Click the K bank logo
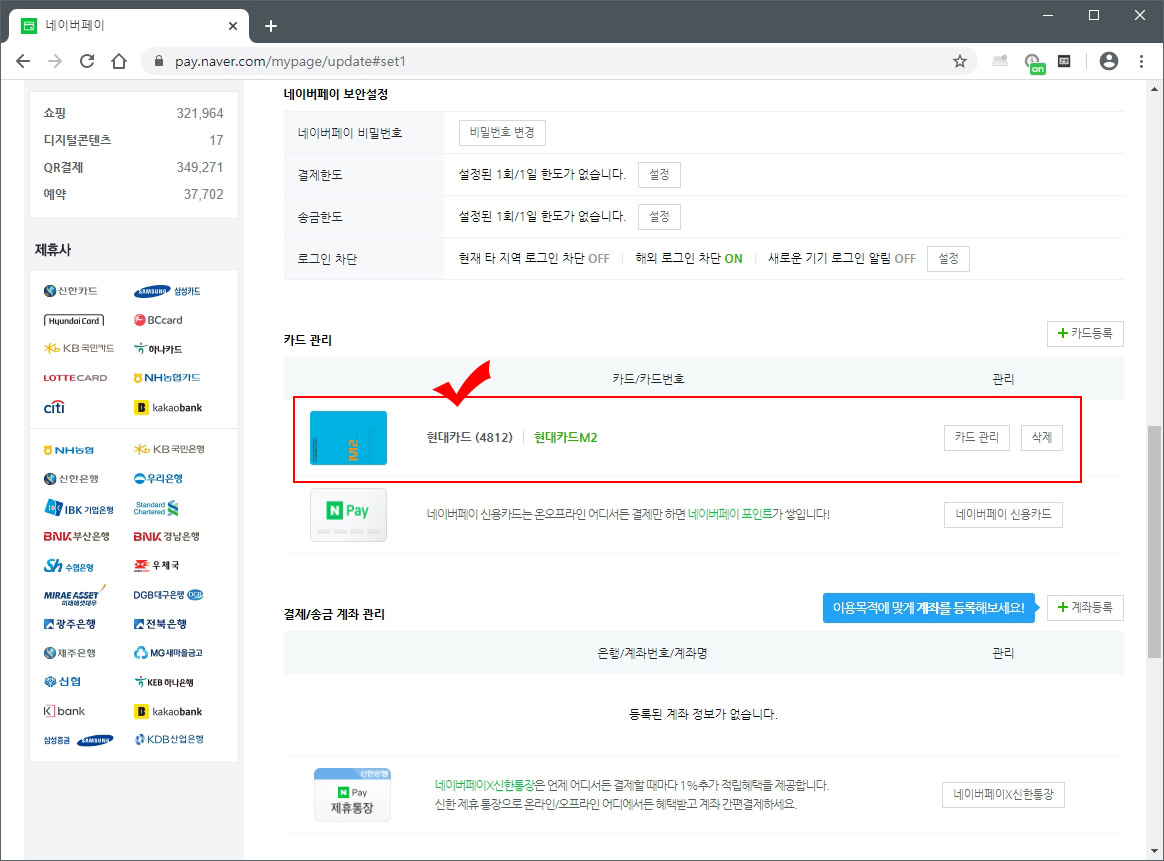Viewport: 1164px width, 861px height. tap(64, 711)
